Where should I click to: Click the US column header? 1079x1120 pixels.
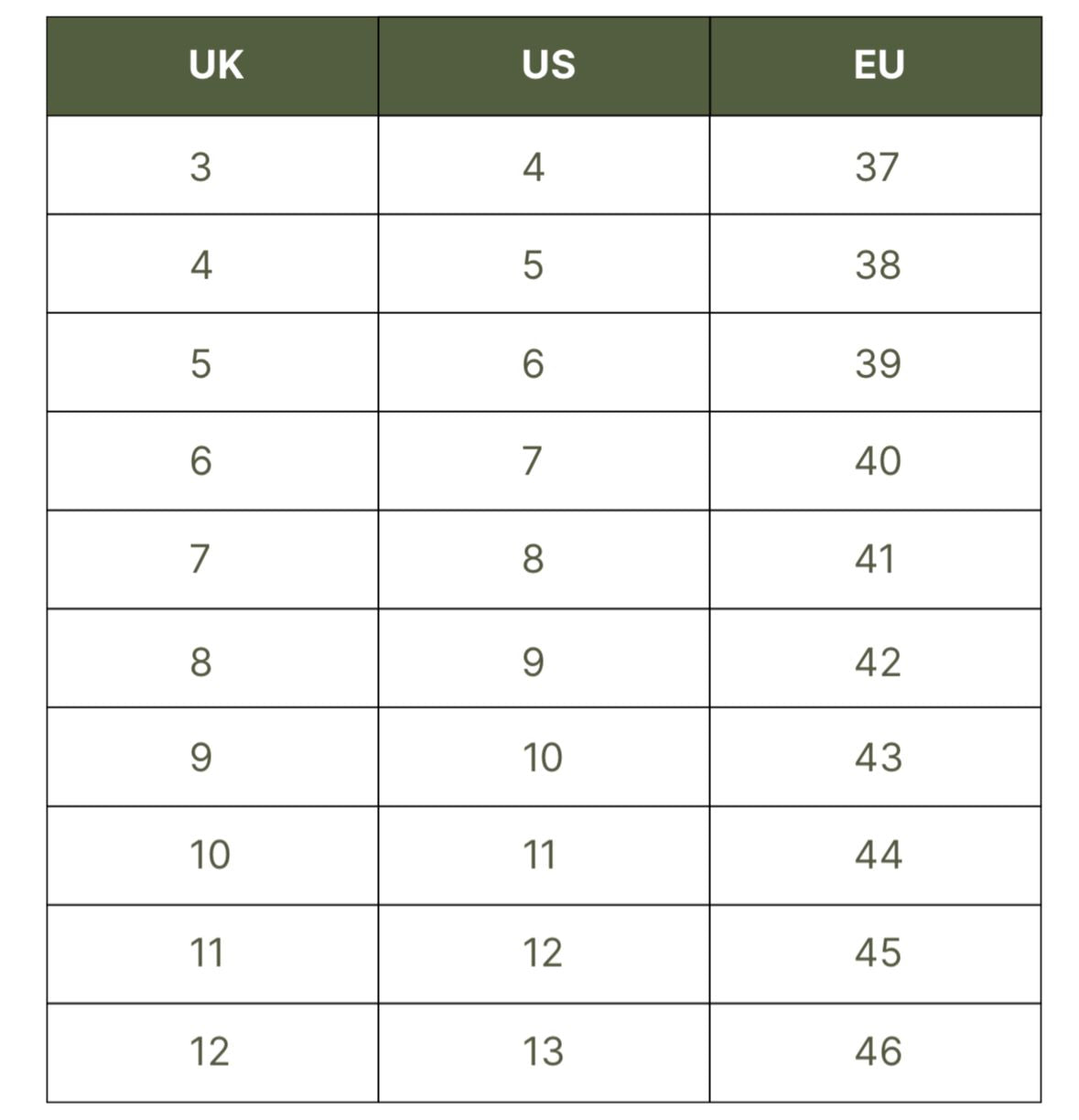coord(548,66)
